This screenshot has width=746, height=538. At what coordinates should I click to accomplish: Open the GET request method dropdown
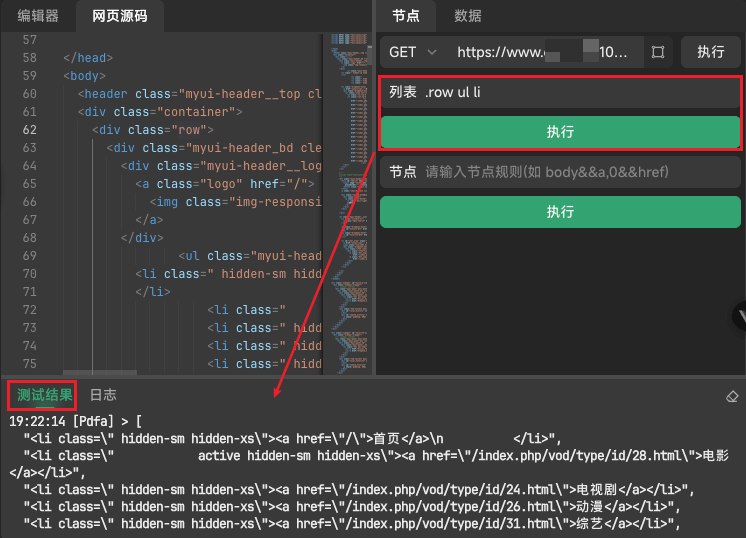(x=413, y=52)
